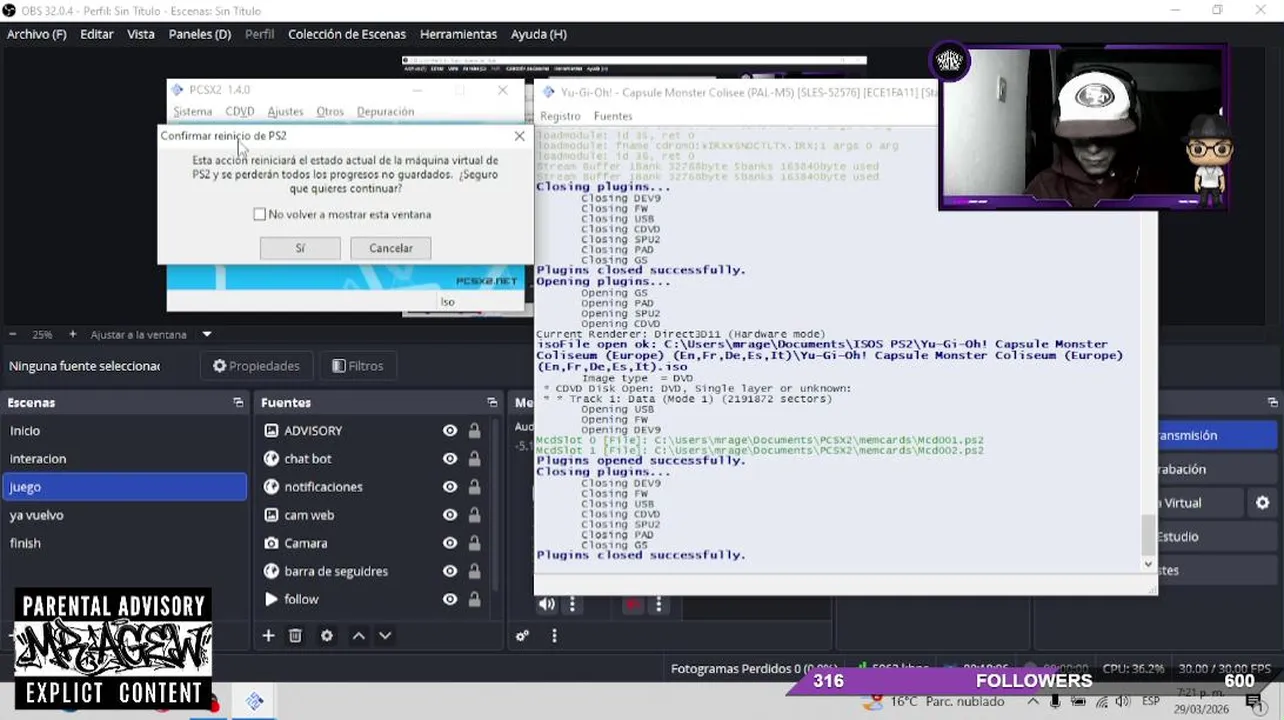Viewport: 1284px width, 720px height.
Task: Hide the cam web source
Action: 450,515
